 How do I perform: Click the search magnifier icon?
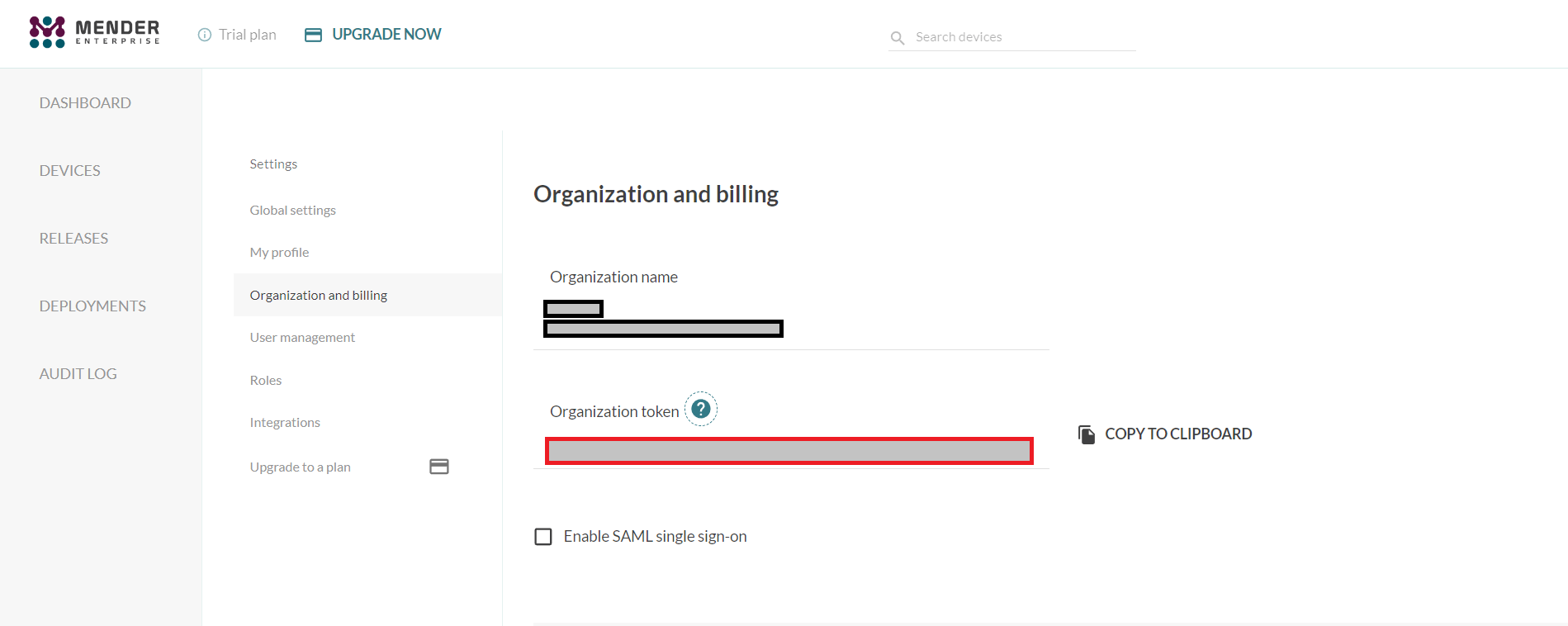click(898, 38)
